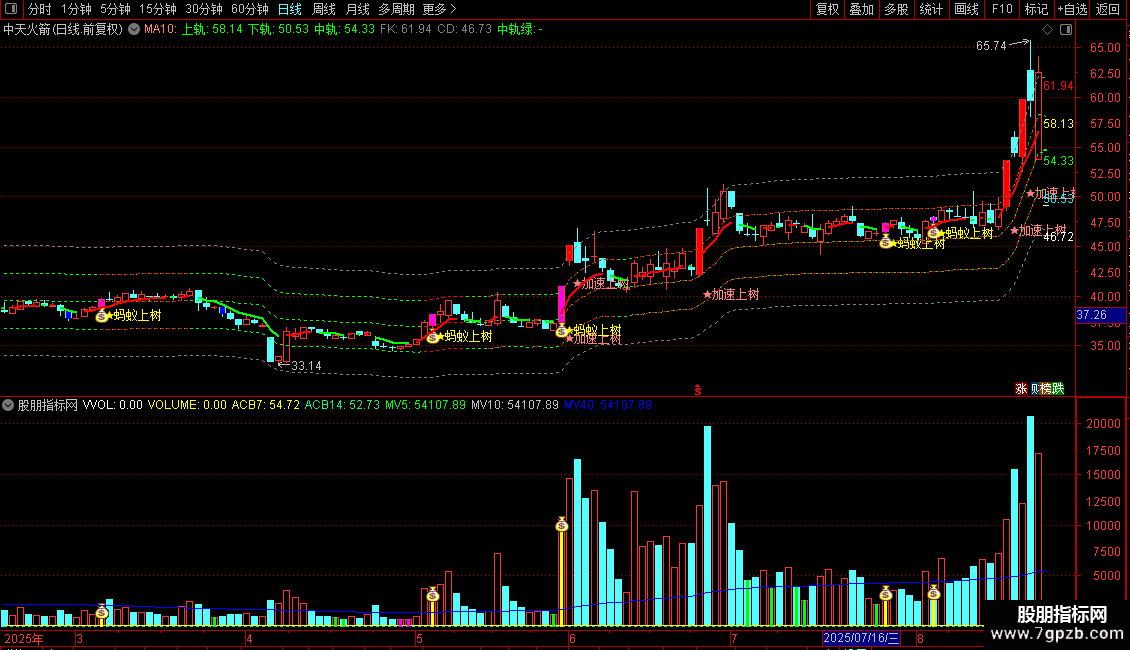This screenshot has width=1130, height=650.
Task: Select the 5分钟 period tab
Action: click(115, 9)
